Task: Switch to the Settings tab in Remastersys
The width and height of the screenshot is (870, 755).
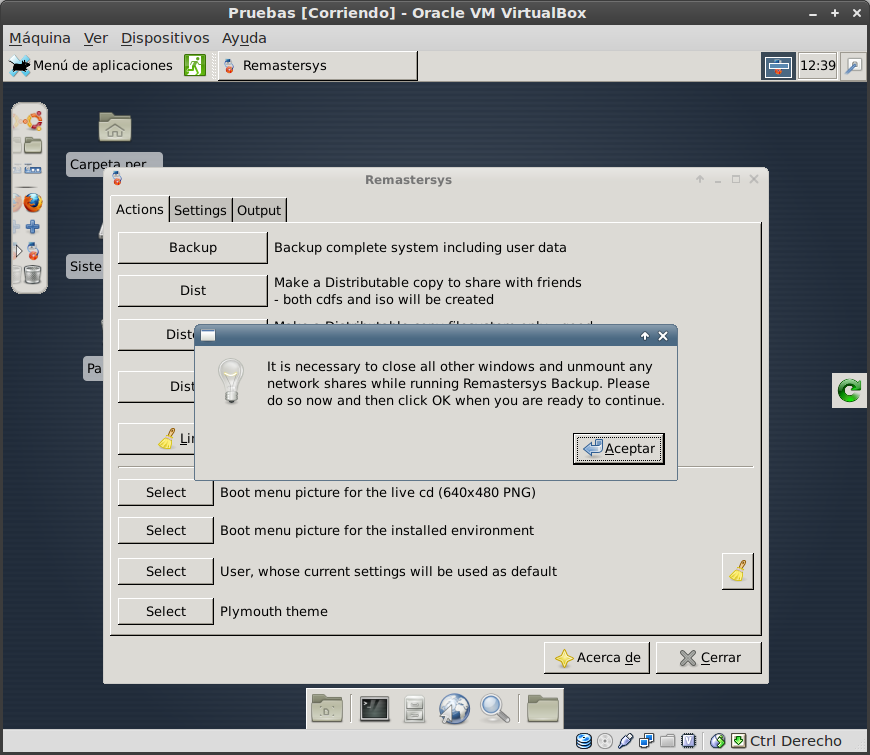Action: click(200, 210)
